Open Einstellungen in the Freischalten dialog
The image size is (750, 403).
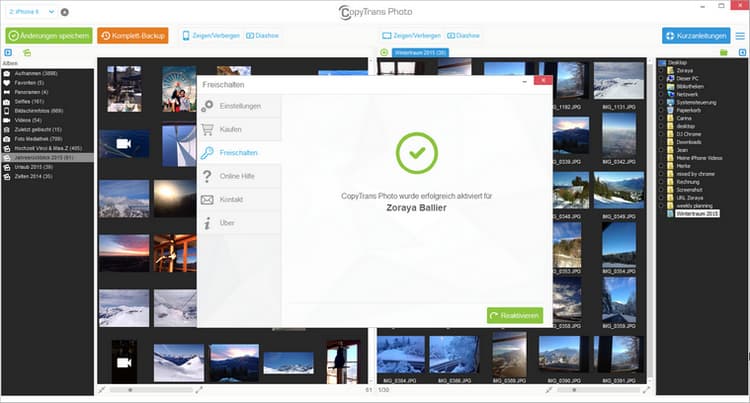(239, 106)
